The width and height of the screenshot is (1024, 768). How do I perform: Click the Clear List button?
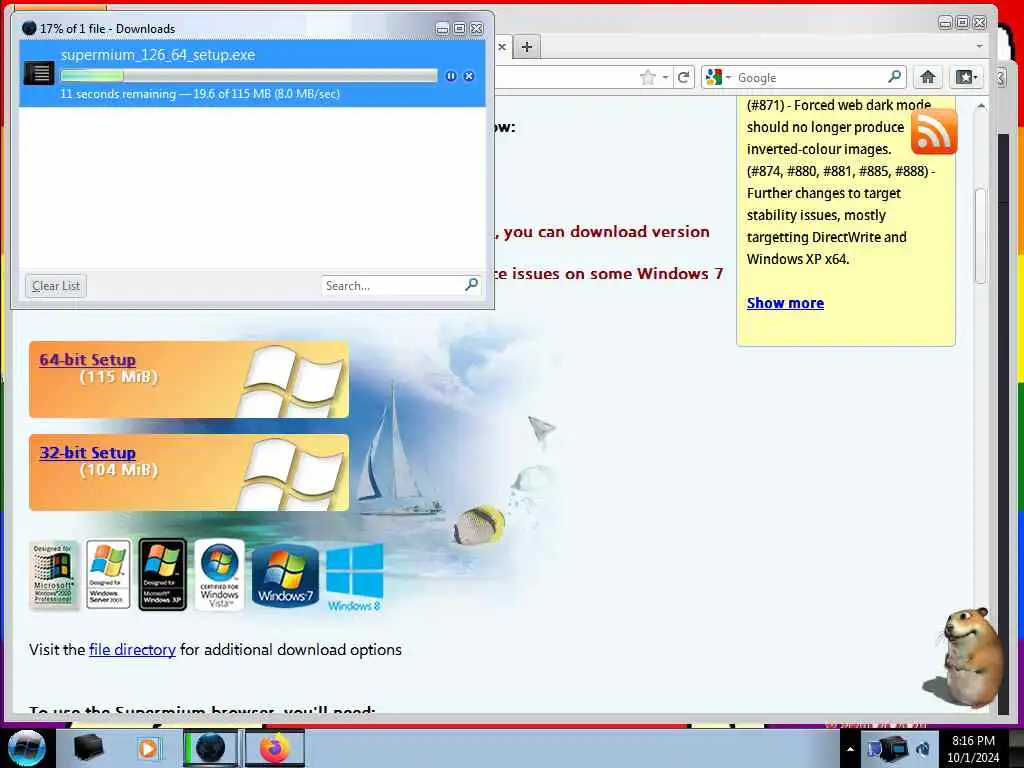click(56, 286)
